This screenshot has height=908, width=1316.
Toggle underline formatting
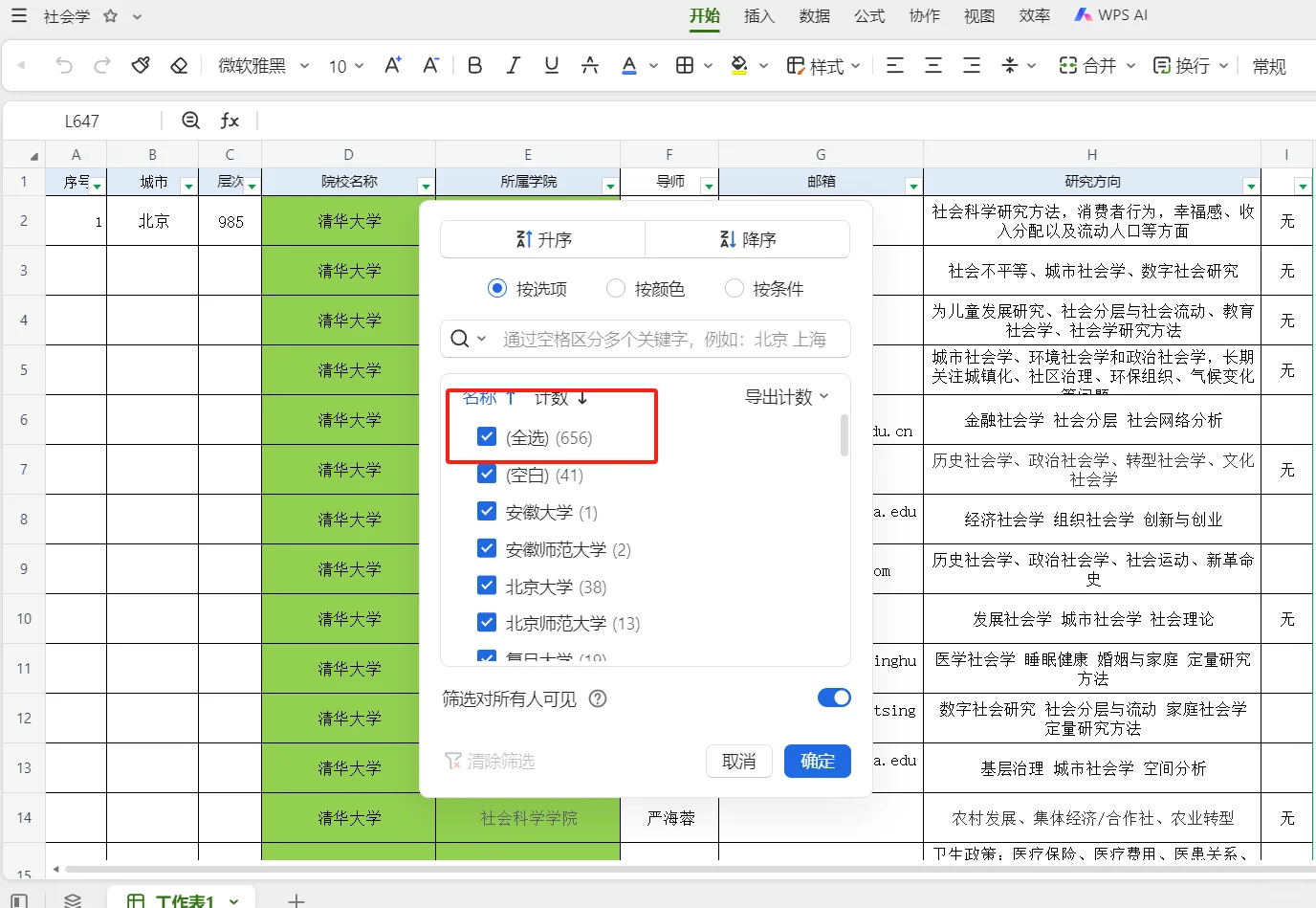pyautogui.click(x=552, y=65)
